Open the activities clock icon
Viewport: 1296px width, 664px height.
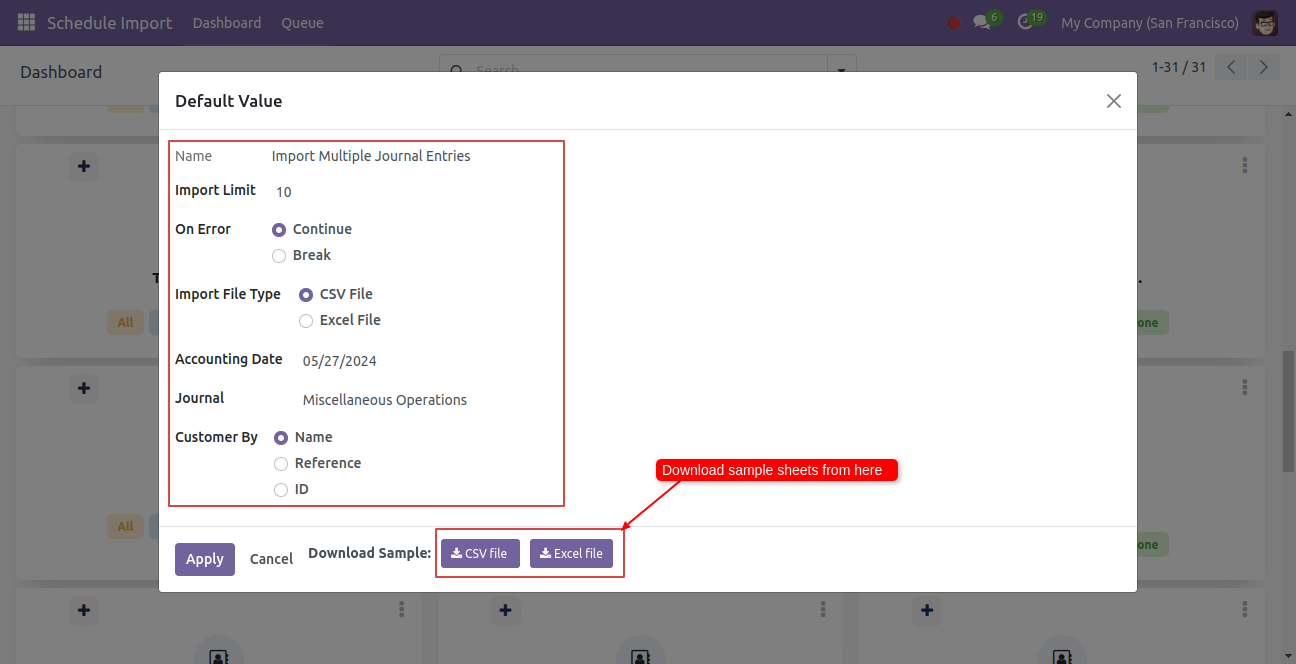click(x=1025, y=22)
